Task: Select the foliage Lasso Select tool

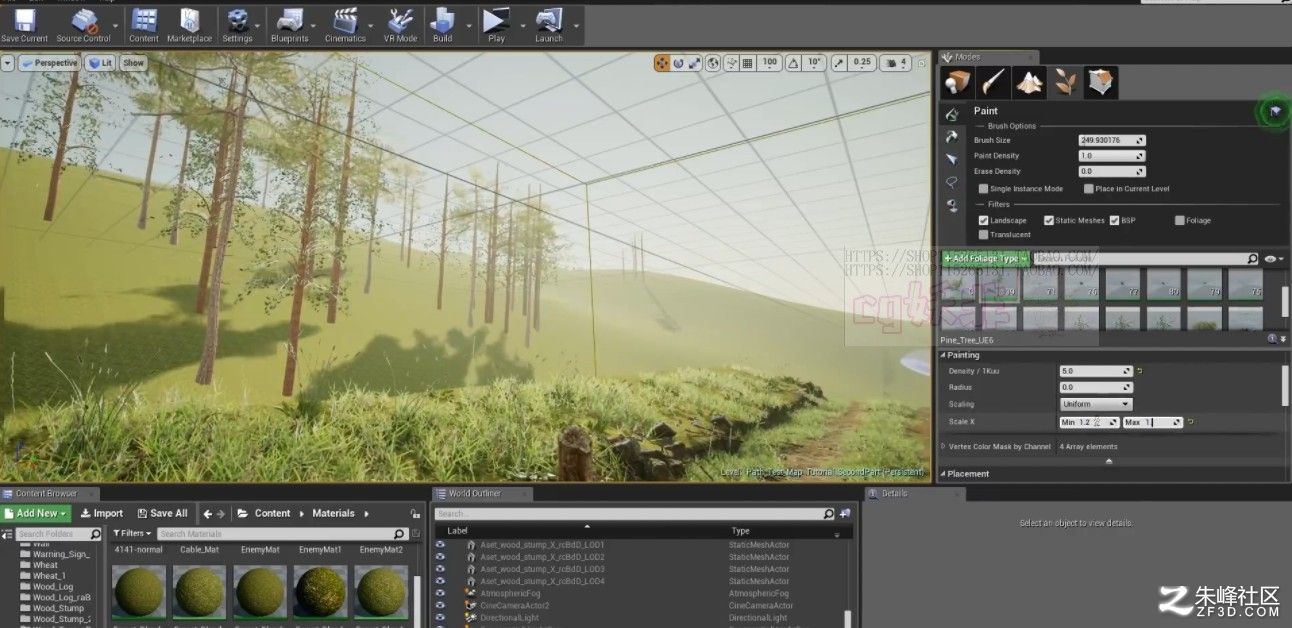Action: [952, 183]
